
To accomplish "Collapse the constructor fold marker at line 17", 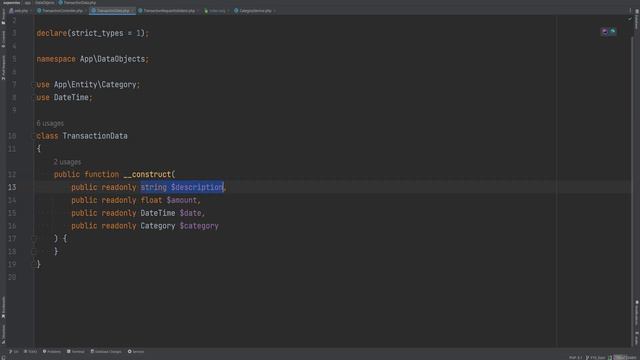I will coord(34,238).
